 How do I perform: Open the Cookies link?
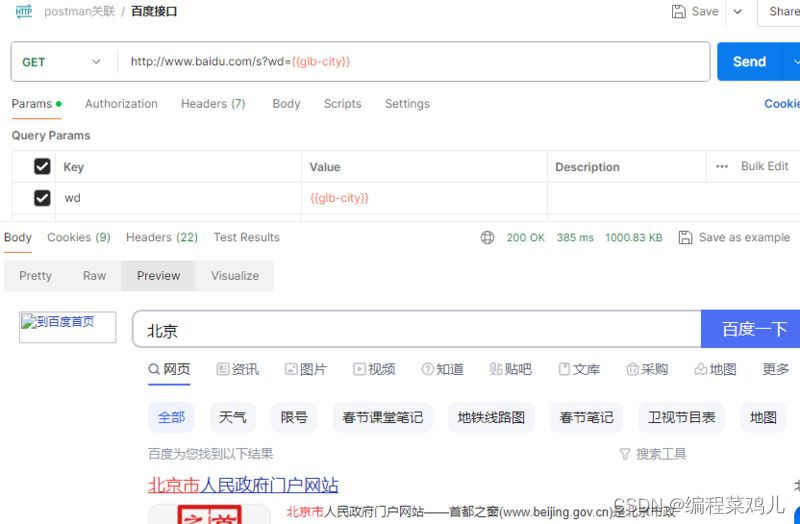pyautogui.click(x=782, y=104)
